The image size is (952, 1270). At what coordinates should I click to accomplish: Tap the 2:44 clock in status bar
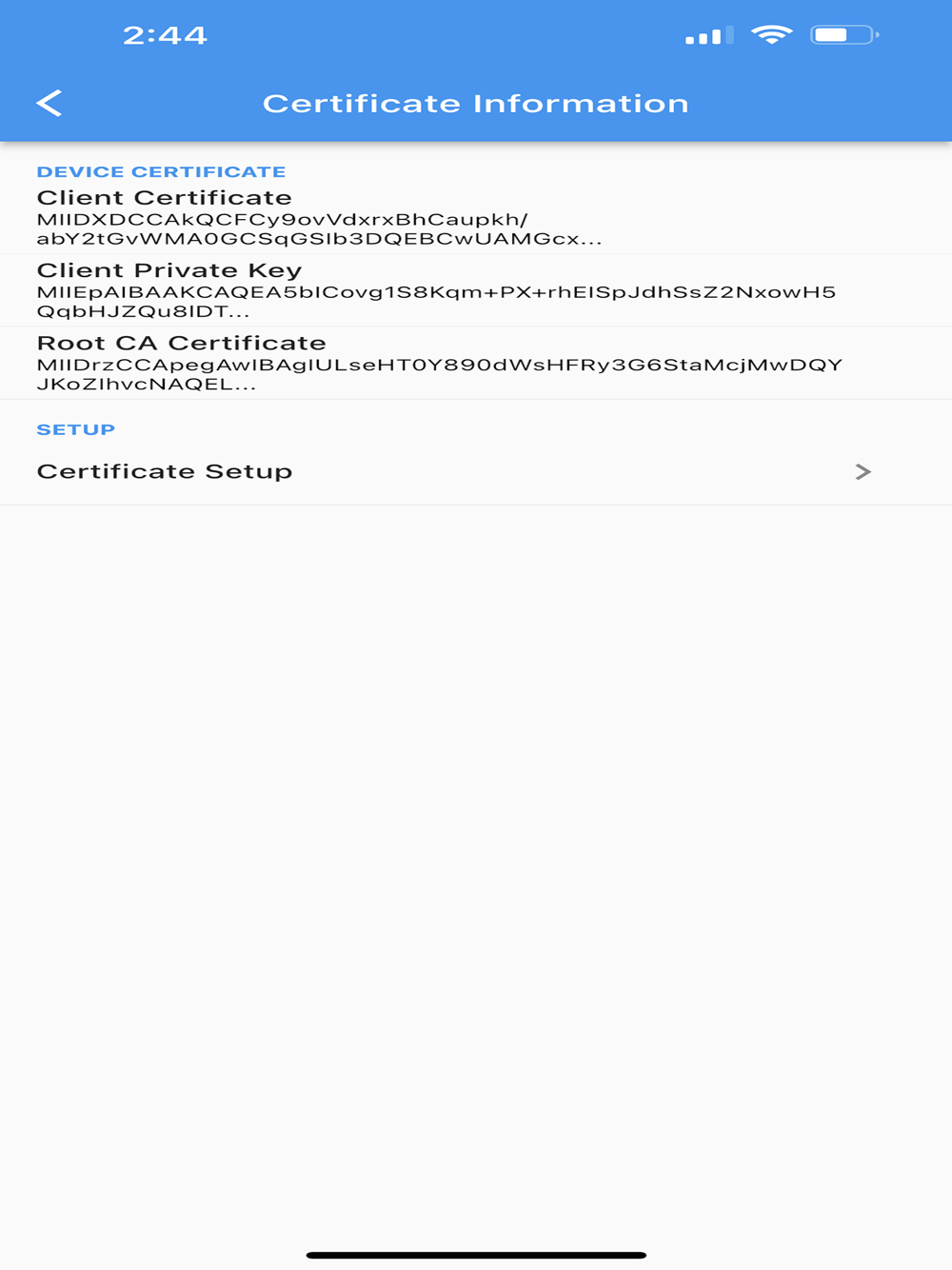point(165,35)
